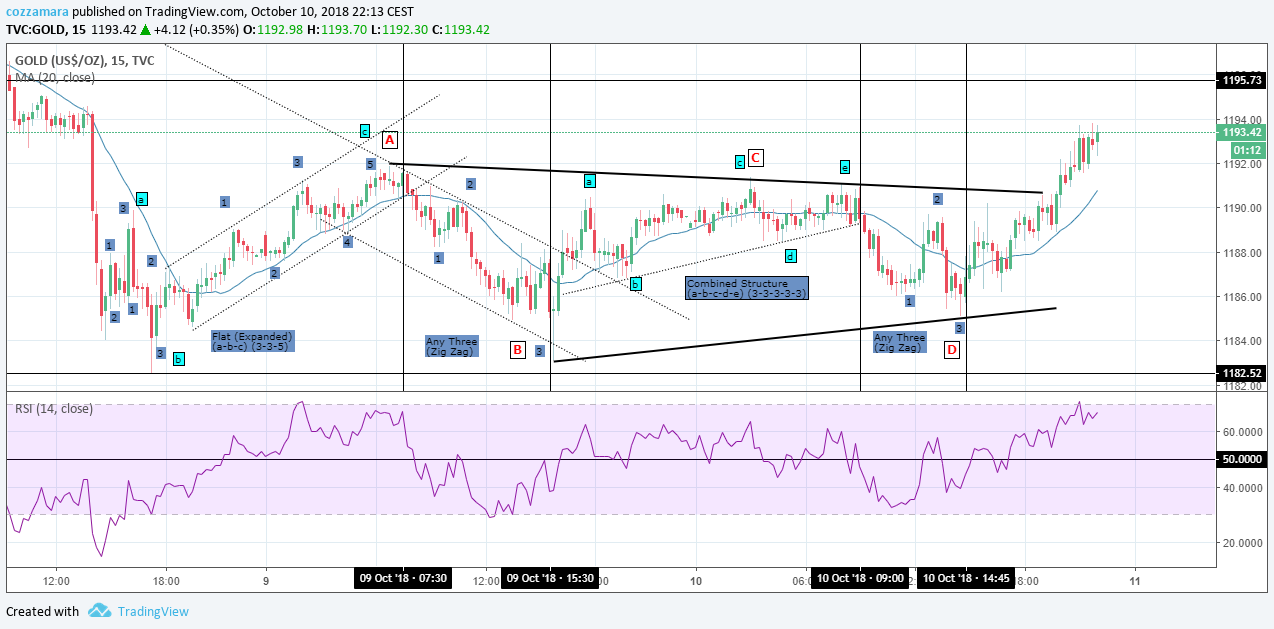1274x629 pixels.
Task: Click the Flat (Expanded) (a-b-c) annotation
Action: [x=253, y=342]
